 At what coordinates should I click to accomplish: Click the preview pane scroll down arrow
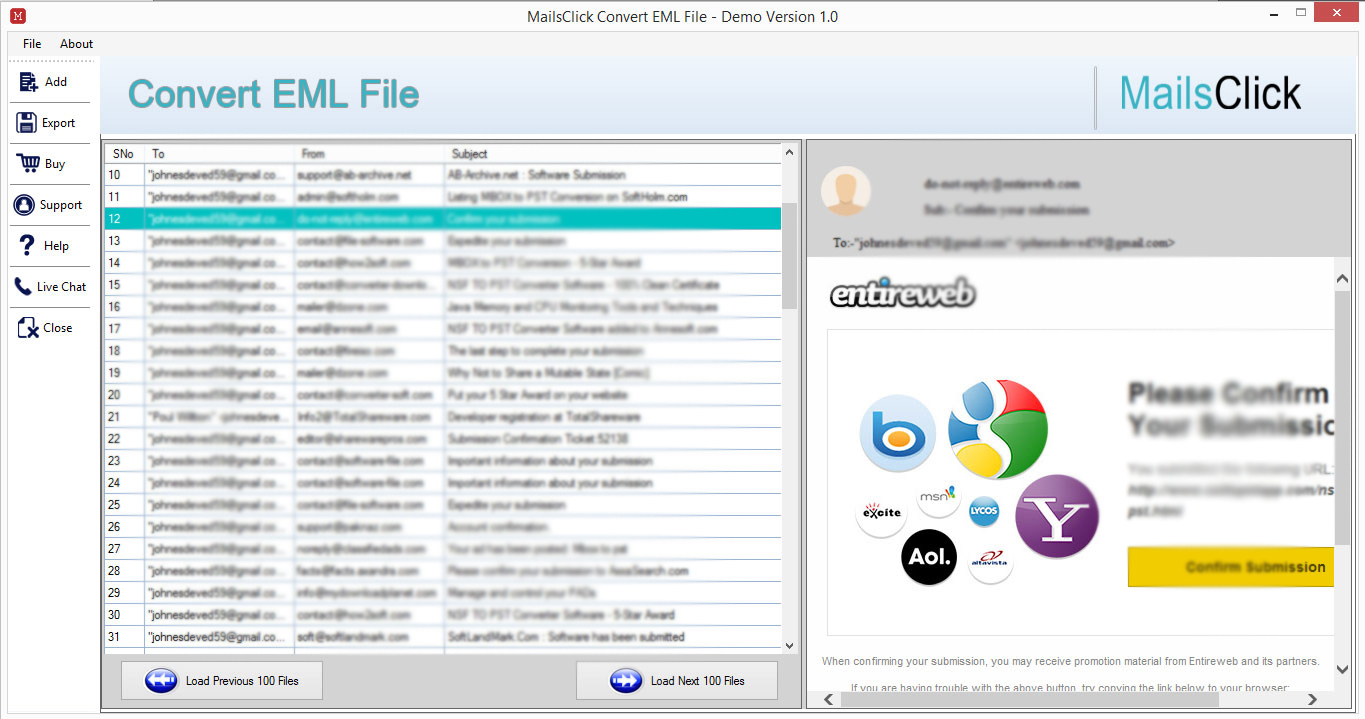(1343, 669)
